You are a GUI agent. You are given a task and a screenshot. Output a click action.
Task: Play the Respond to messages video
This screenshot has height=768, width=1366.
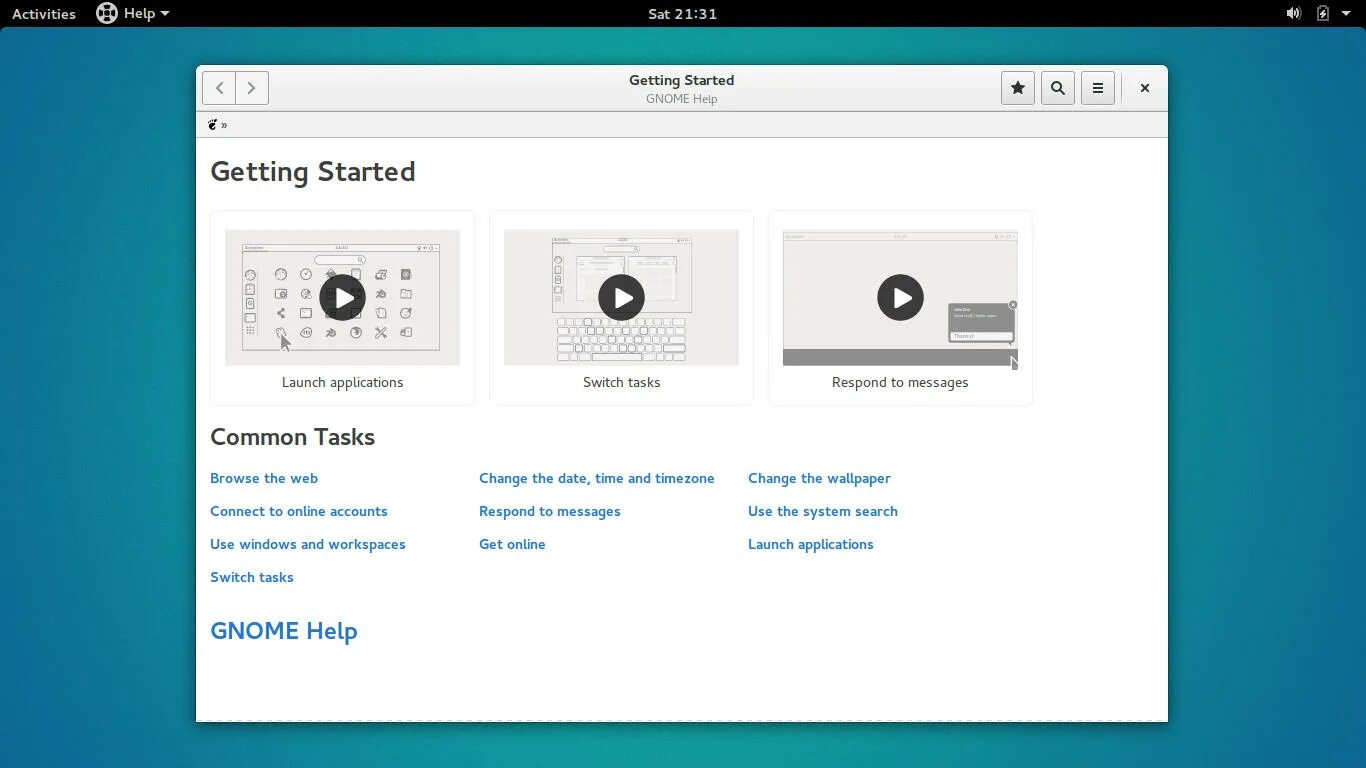[x=900, y=297]
